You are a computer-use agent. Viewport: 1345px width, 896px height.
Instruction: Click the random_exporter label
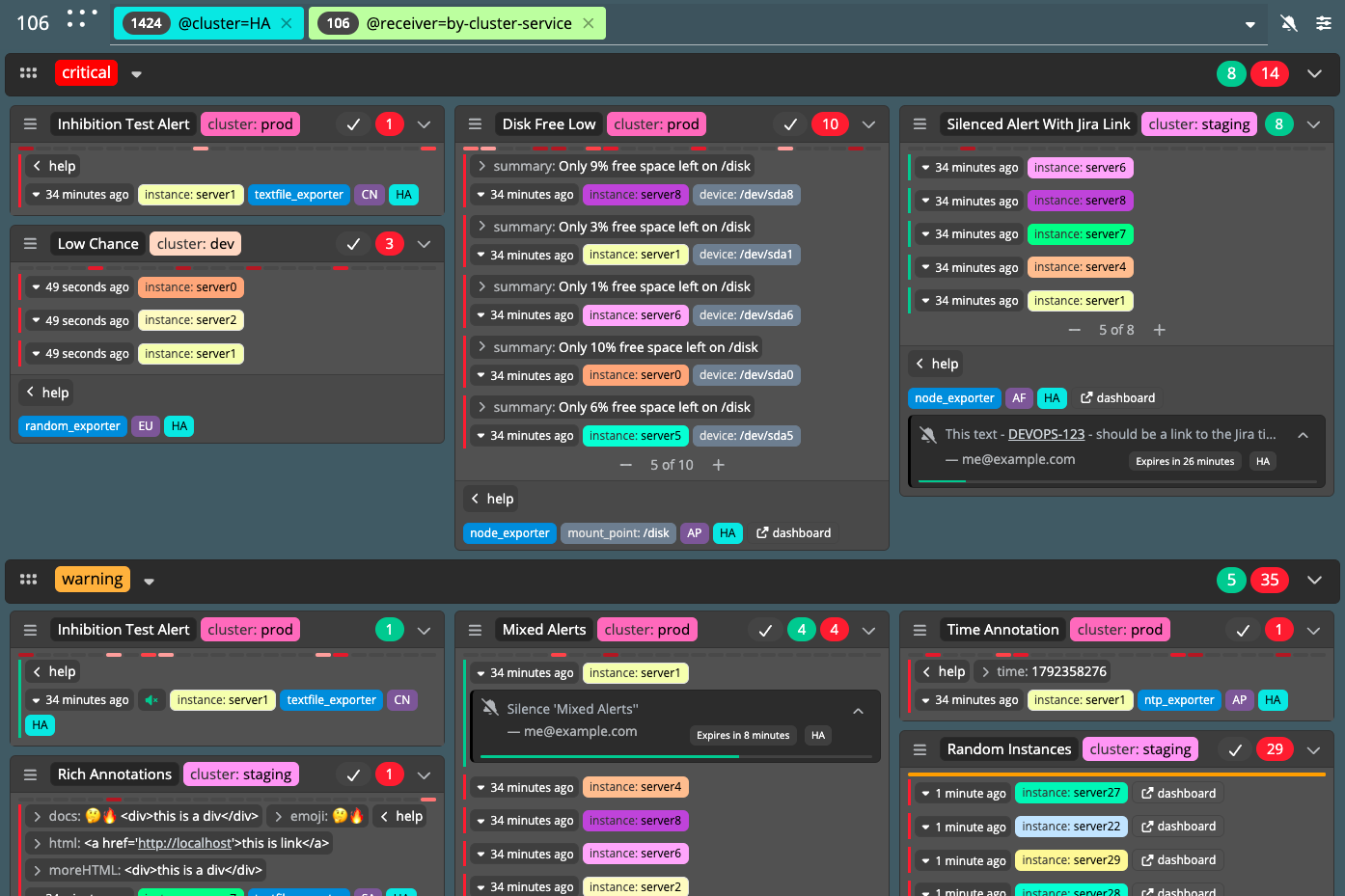coord(72,426)
